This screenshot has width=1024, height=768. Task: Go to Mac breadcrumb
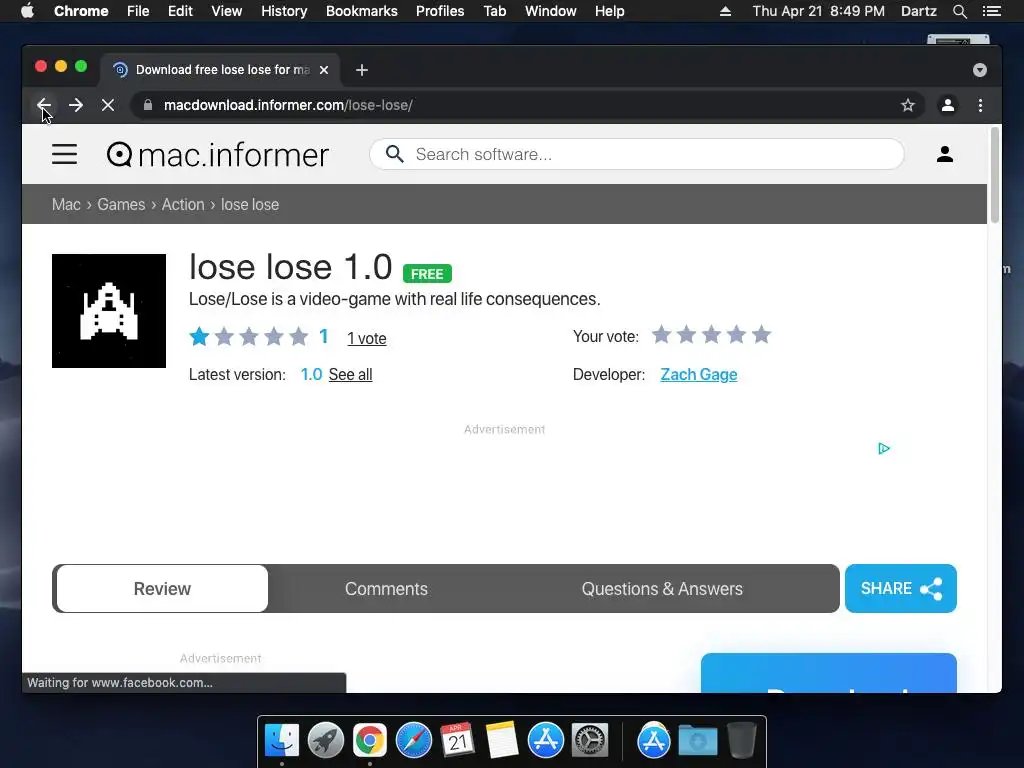66,204
